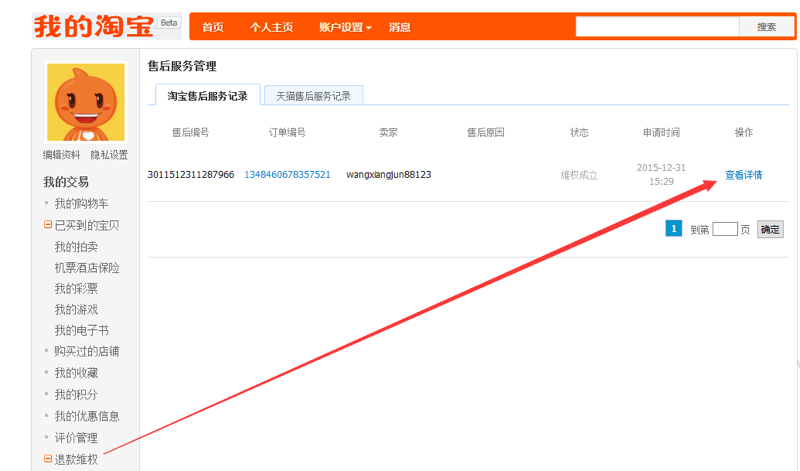The height and width of the screenshot is (471, 800).
Task: Click page number 1 button
Action: click(x=673, y=229)
